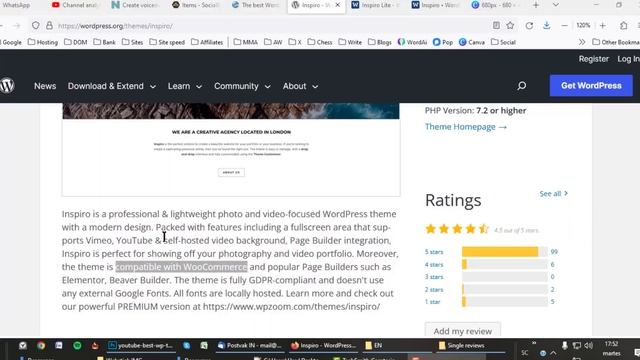The image size is (640, 360).
Task: Filter reviews by 5 stars
Action: click(433, 252)
